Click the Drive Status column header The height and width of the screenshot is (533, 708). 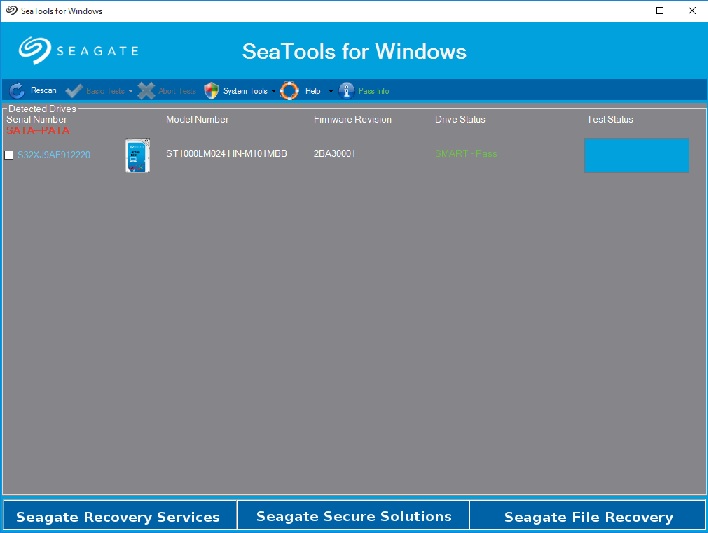pyautogui.click(x=460, y=119)
